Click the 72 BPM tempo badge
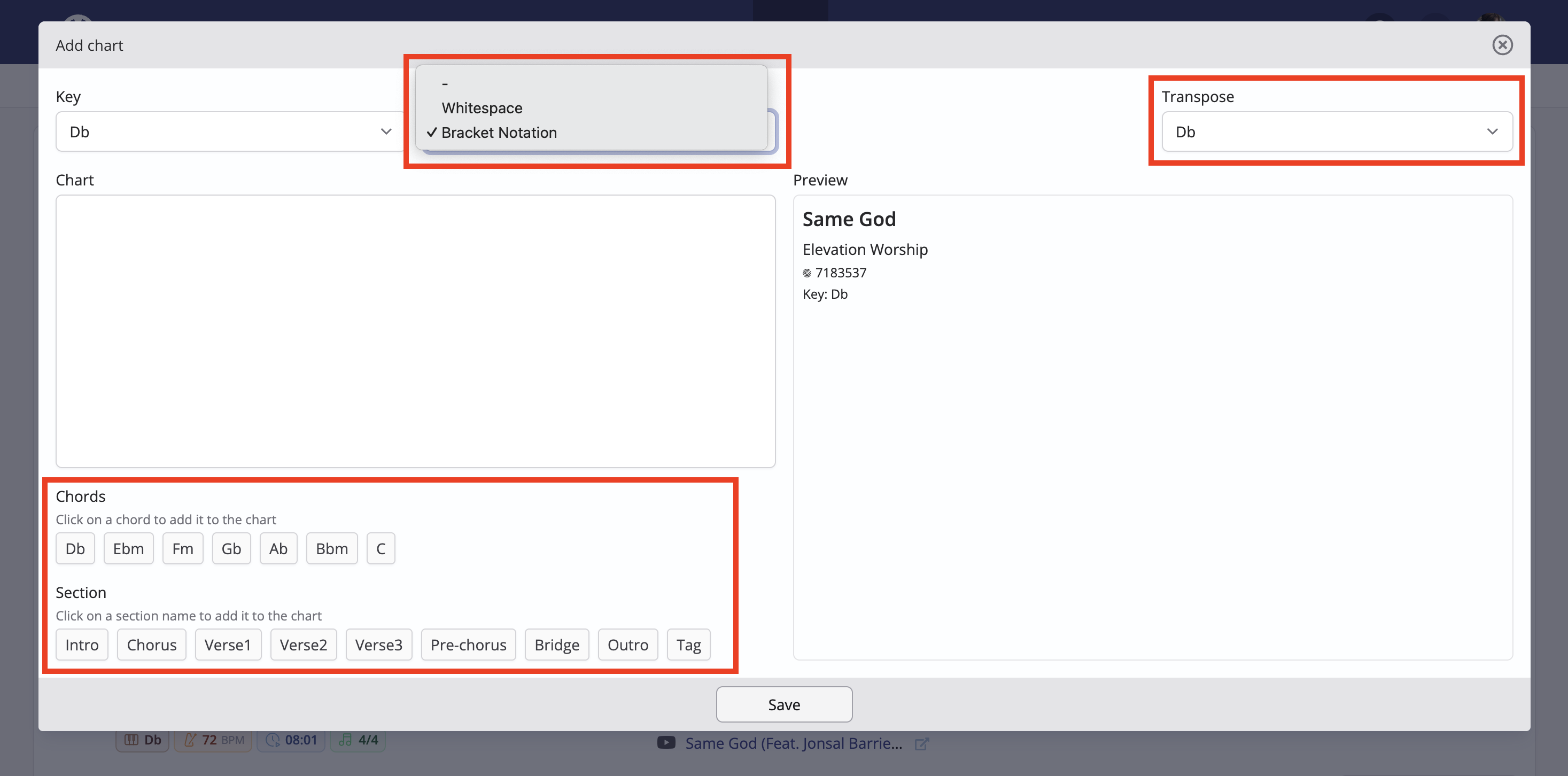The width and height of the screenshot is (1568, 776). pos(213,740)
